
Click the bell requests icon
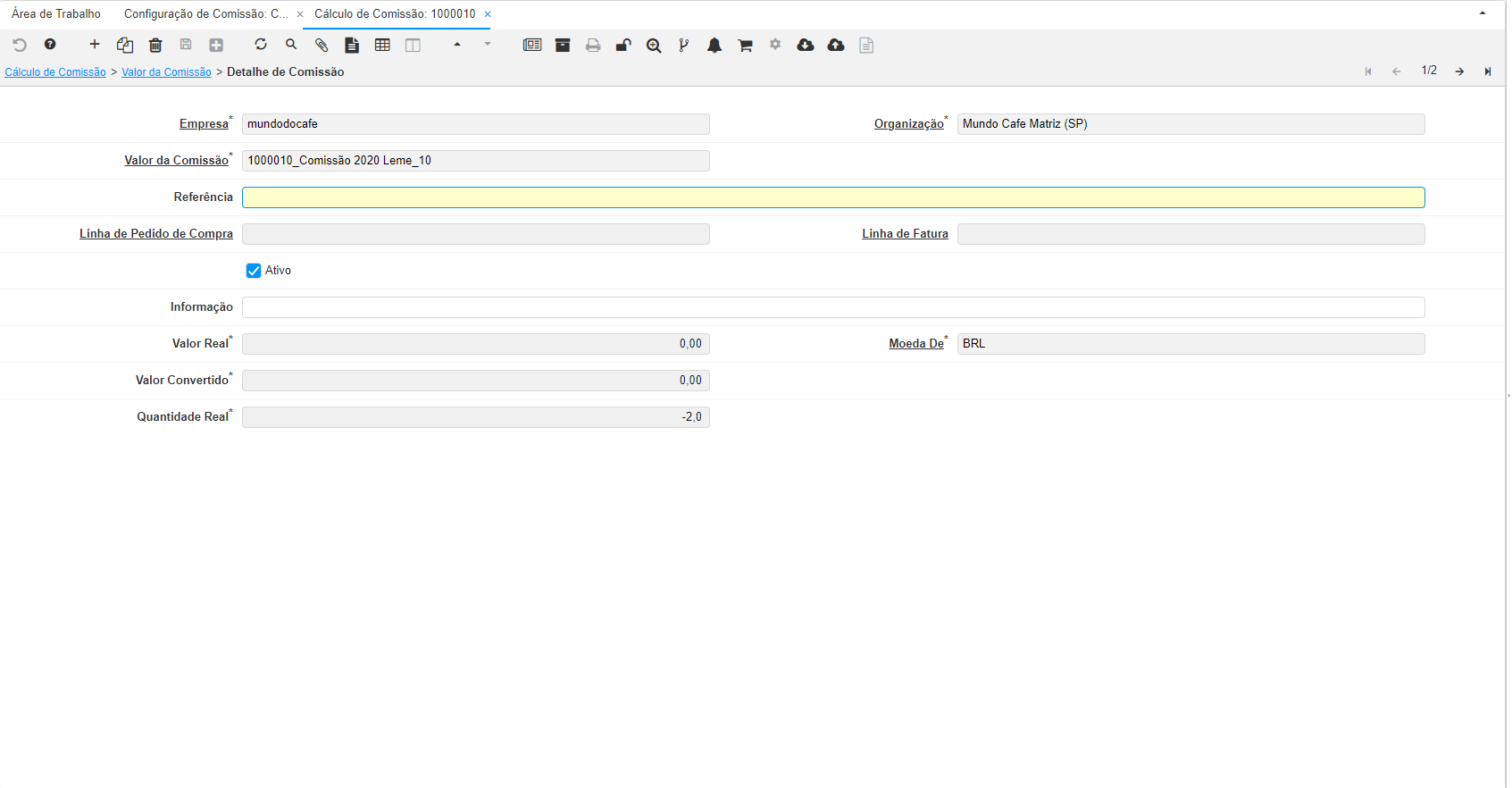click(x=714, y=46)
